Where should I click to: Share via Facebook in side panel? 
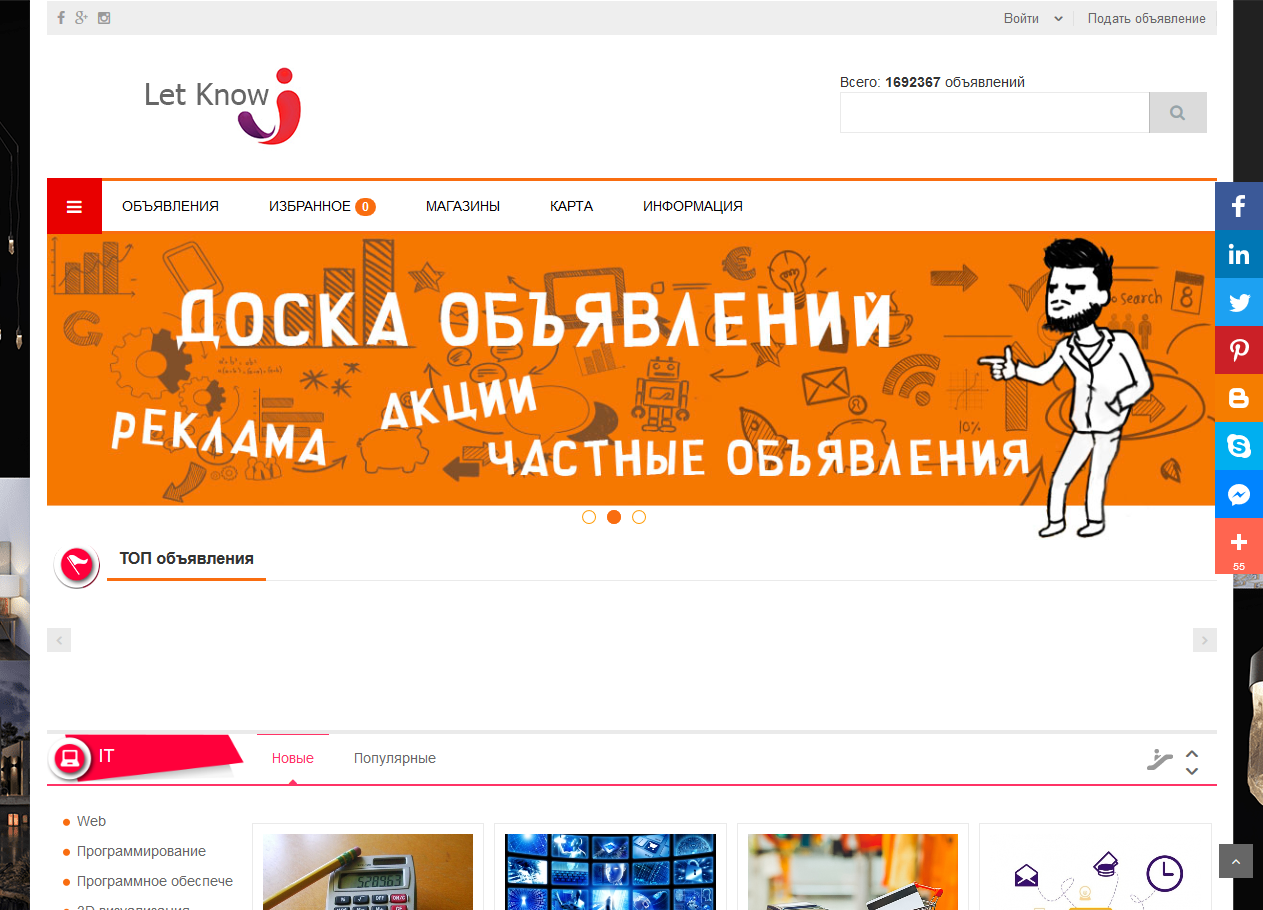[x=1238, y=207]
